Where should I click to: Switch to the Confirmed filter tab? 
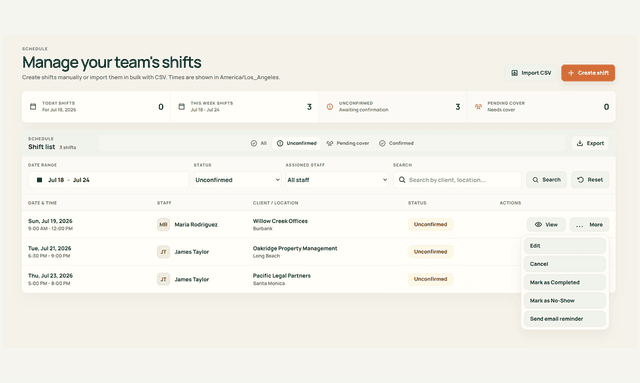tap(396, 143)
